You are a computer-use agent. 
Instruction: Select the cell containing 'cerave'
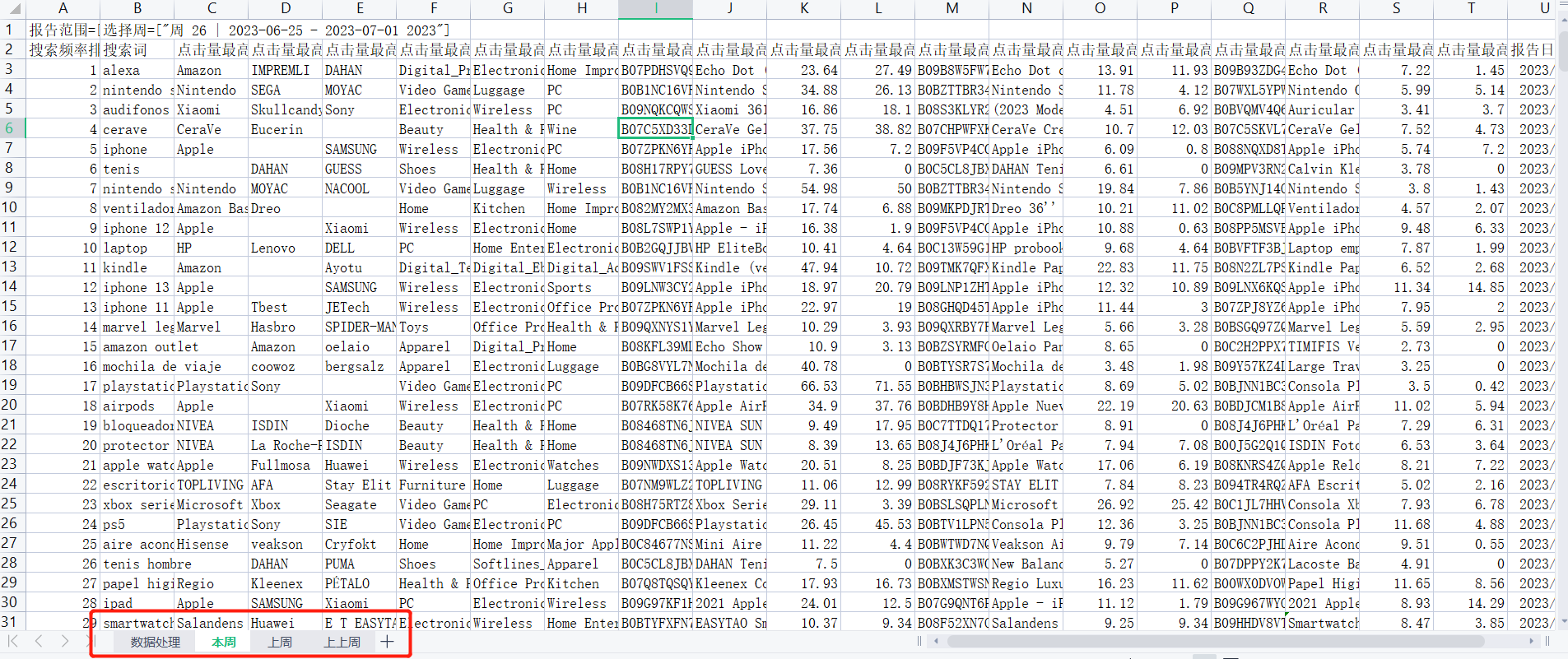[137, 129]
